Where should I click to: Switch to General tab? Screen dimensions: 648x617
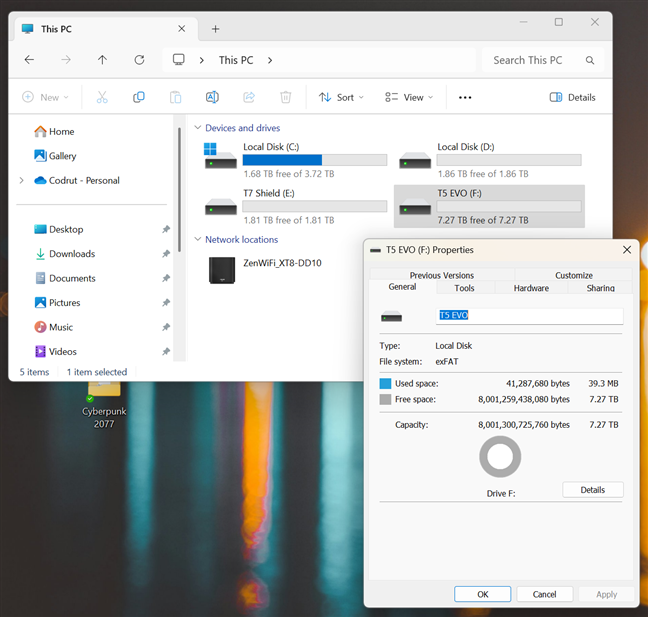pyautogui.click(x=403, y=287)
